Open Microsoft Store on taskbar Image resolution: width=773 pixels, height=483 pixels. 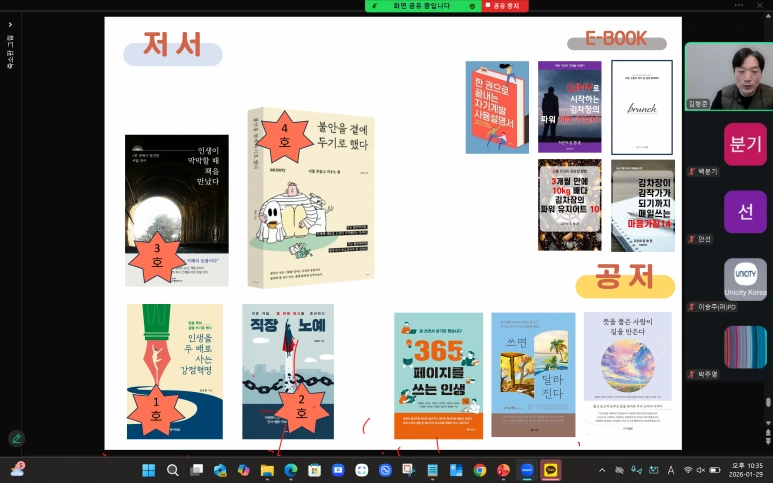(315, 470)
